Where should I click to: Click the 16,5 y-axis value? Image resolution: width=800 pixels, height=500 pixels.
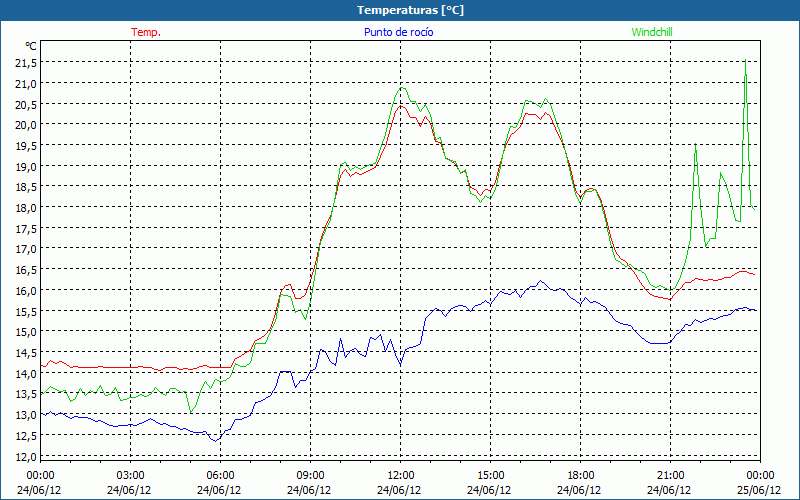[x=27, y=269]
